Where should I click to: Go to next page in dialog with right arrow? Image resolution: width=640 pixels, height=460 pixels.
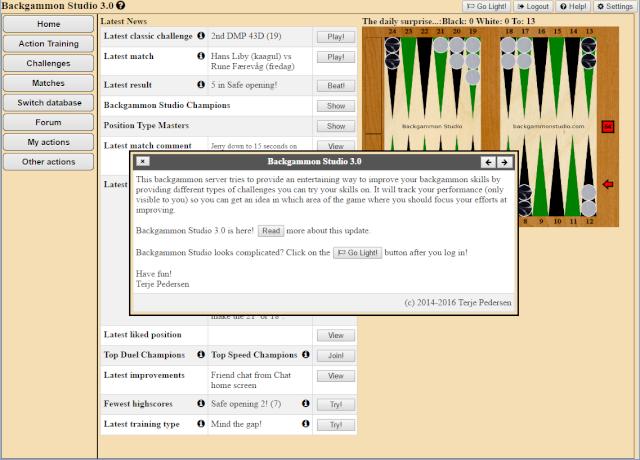click(x=504, y=162)
